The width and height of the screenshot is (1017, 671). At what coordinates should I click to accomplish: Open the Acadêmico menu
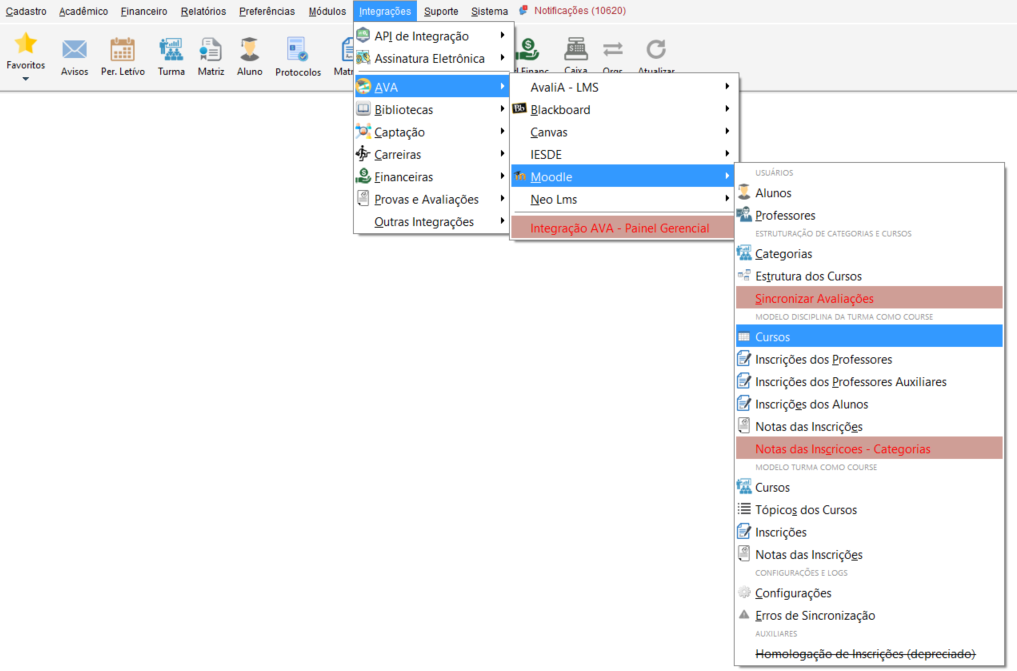tap(84, 11)
